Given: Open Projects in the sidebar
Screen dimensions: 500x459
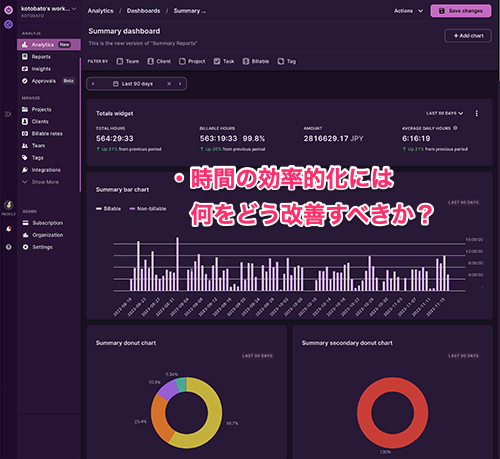Looking at the screenshot, I should pos(41,109).
